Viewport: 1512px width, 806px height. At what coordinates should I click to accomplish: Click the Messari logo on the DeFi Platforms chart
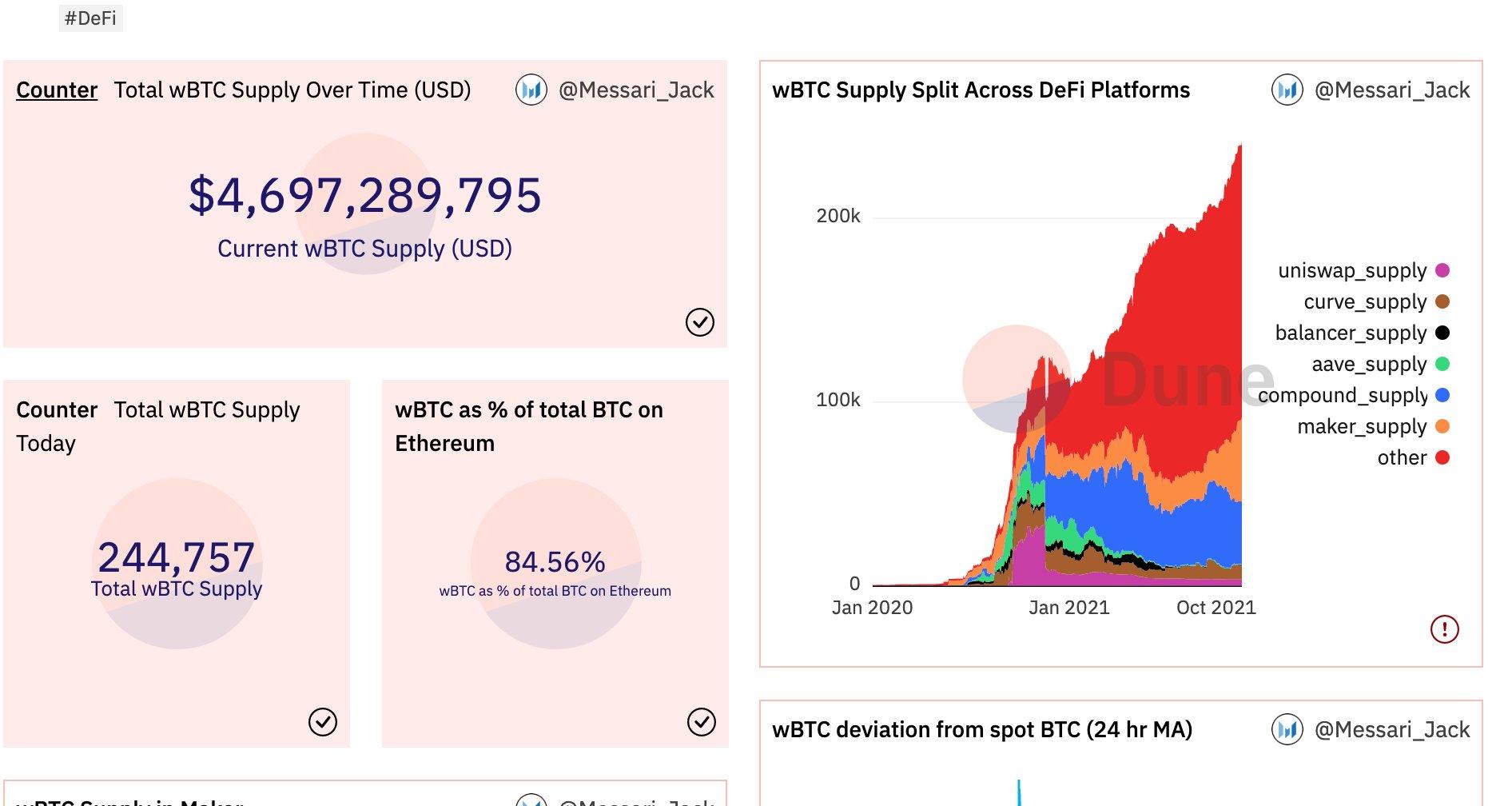(1287, 90)
